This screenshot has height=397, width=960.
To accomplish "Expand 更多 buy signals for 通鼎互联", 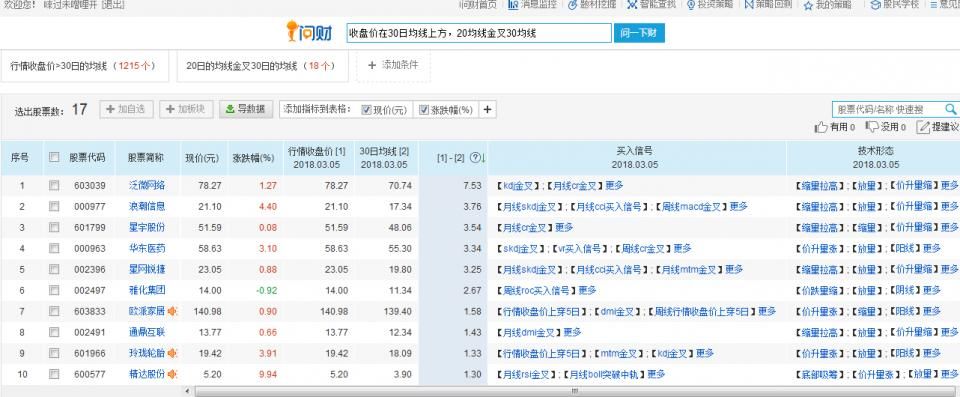I will 572,332.
